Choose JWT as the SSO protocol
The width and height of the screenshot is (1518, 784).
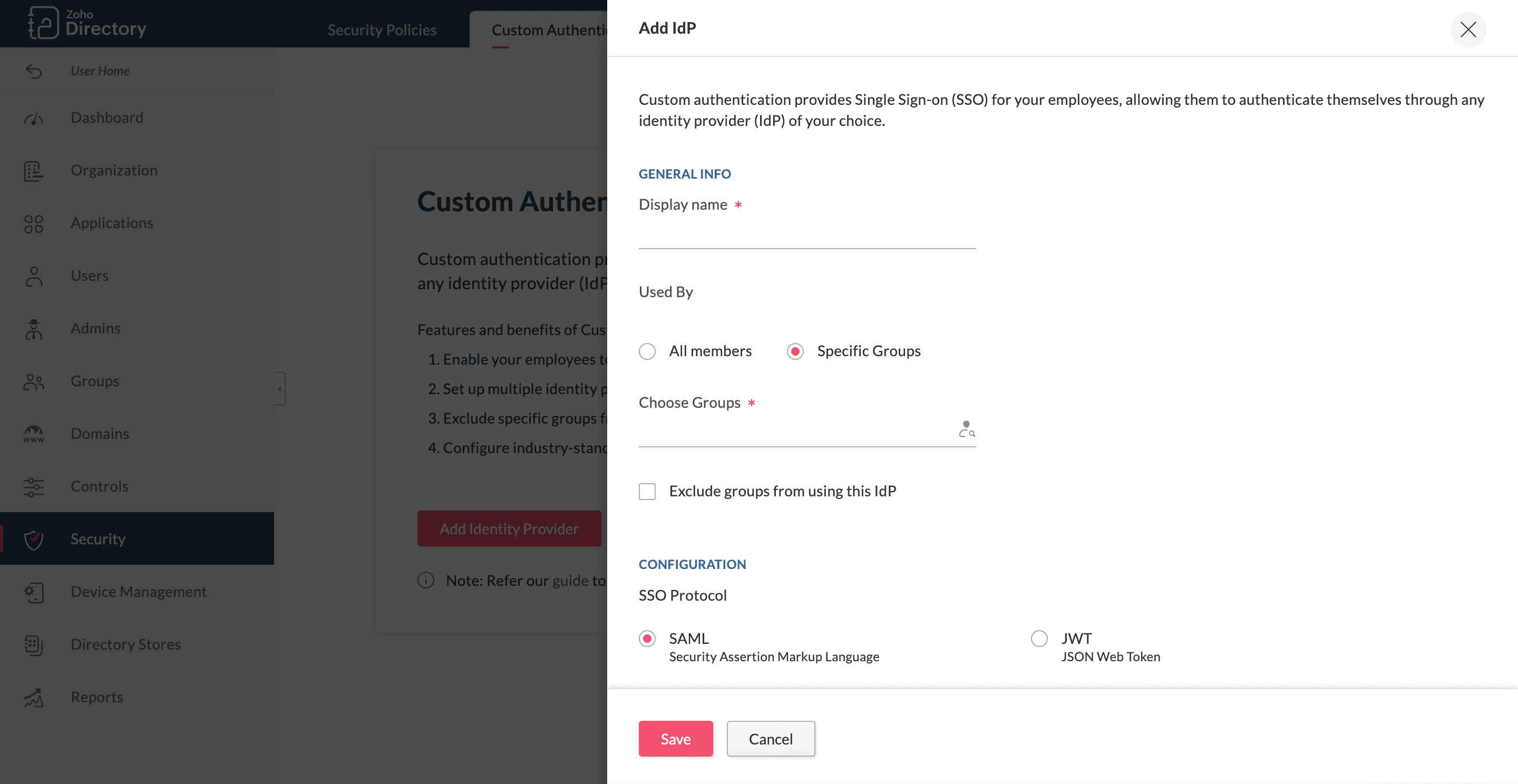tap(1039, 639)
